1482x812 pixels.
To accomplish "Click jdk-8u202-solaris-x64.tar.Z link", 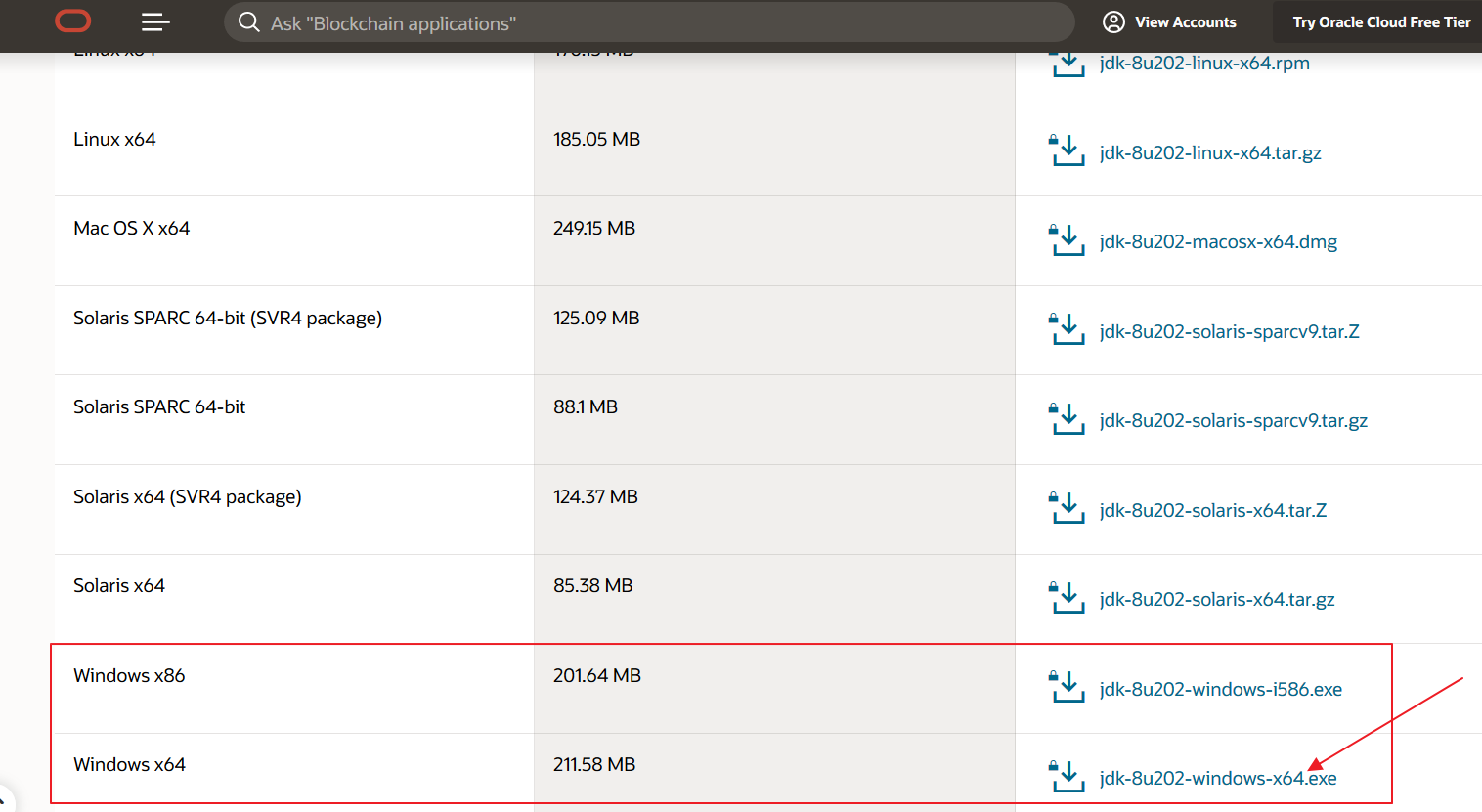I will (1212, 511).
